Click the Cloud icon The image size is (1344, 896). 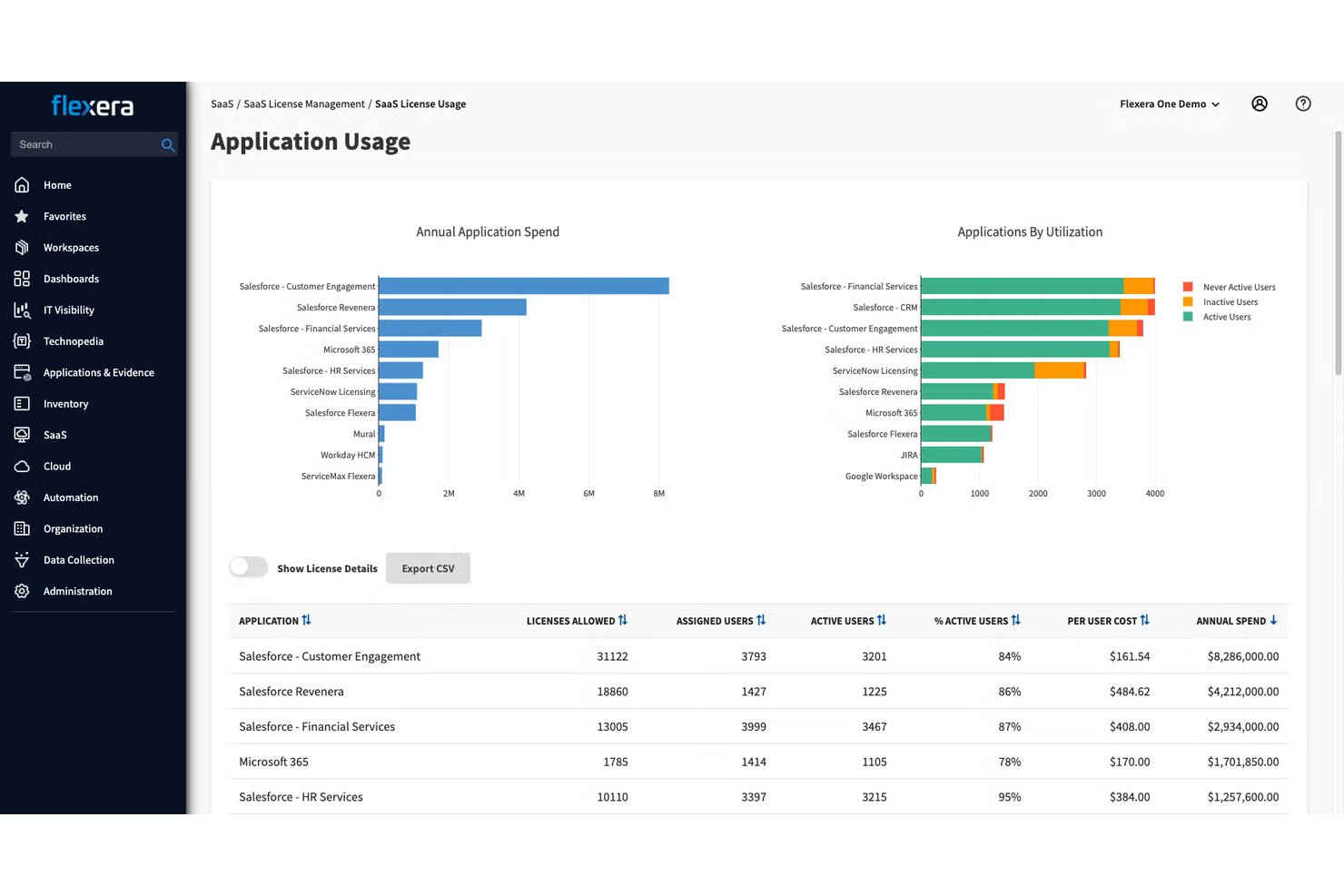(22, 466)
